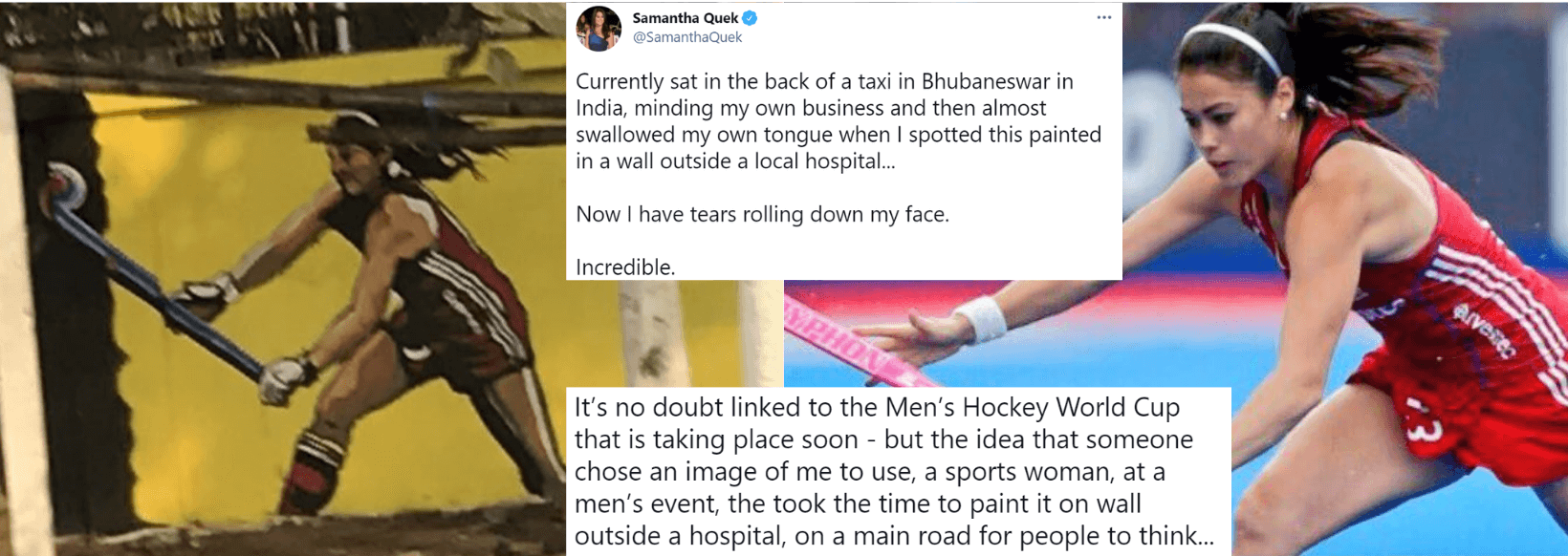Click the word 'Incredible.' in the tweet
Image resolution: width=1568 pixels, height=556 pixels.
(625, 267)
